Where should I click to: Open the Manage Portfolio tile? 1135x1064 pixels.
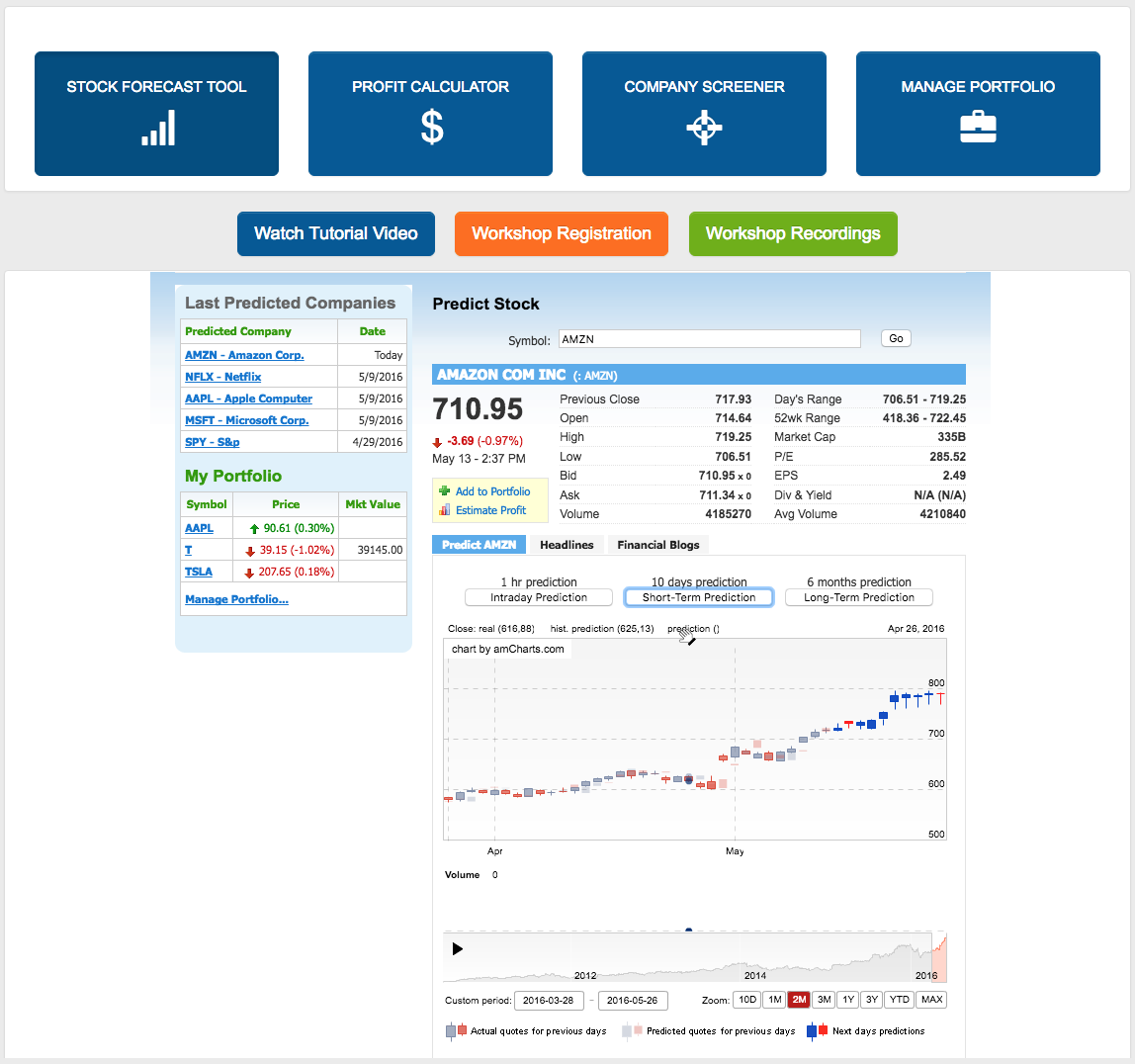tap(978, 114)
